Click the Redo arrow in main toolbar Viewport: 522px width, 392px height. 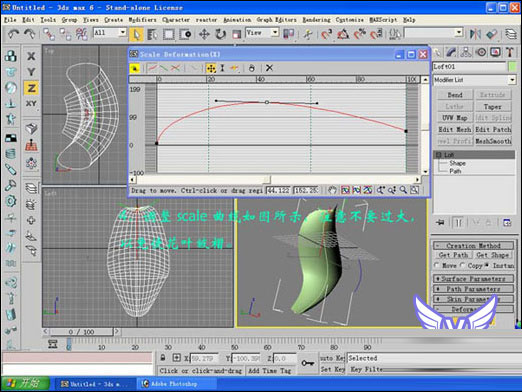pyautogui.click(x=30, y=34)
